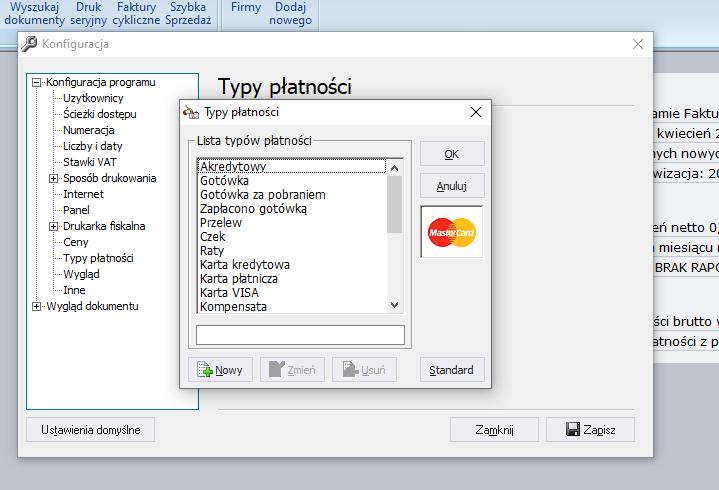Click the Anuluj button
The height and width of the screenshot is (490, 719).
pos(452,186)
